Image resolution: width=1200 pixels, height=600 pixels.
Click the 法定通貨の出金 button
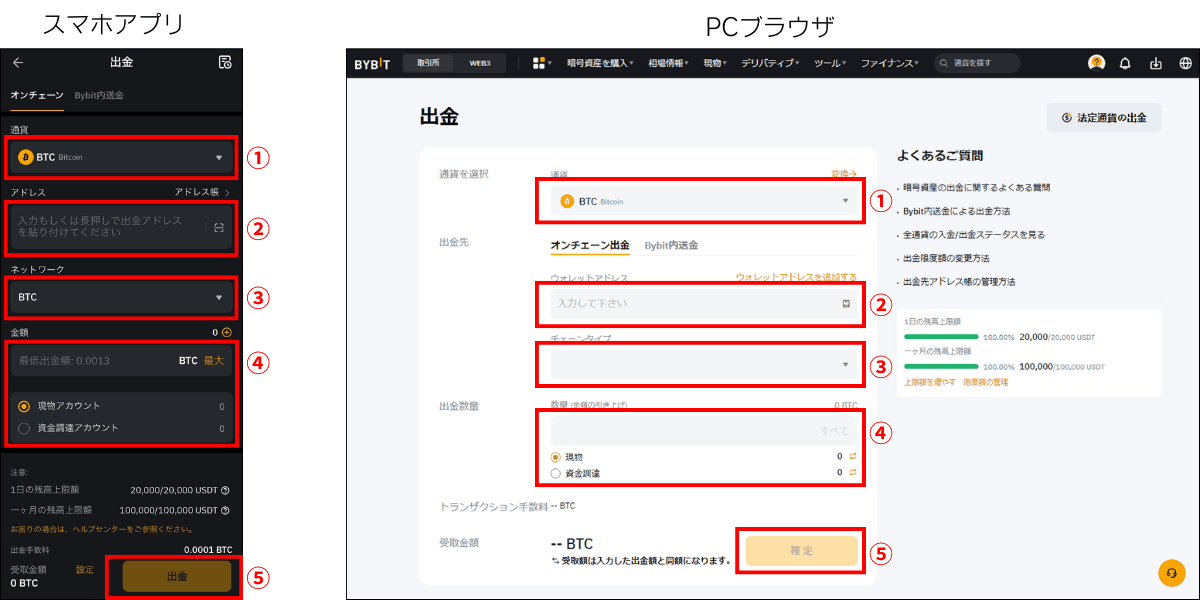[x=1104, y=117]
